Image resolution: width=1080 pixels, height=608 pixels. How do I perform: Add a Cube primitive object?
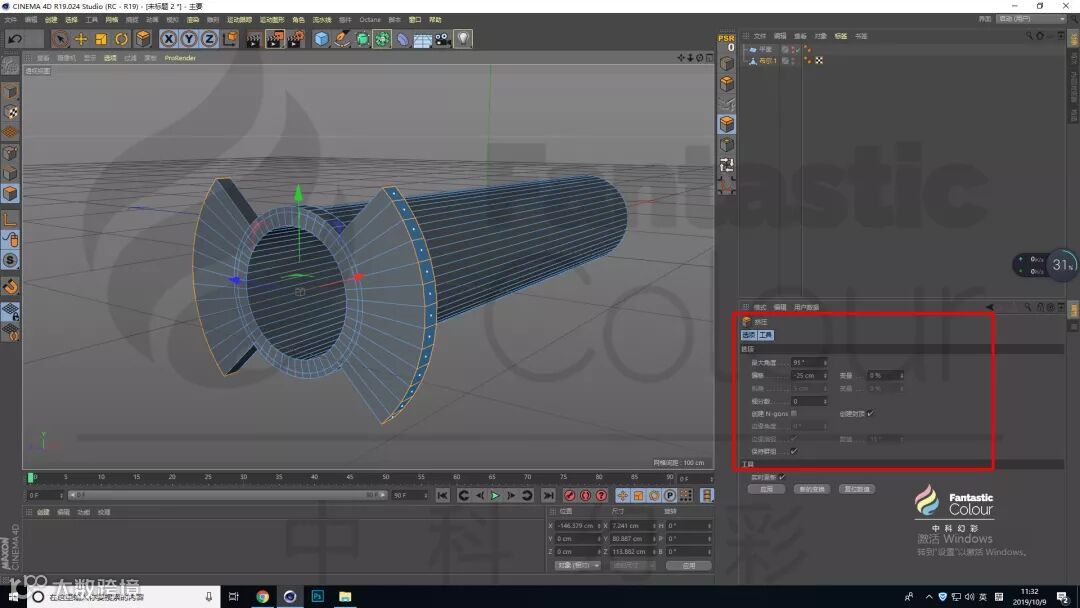[x=321, y=39]
